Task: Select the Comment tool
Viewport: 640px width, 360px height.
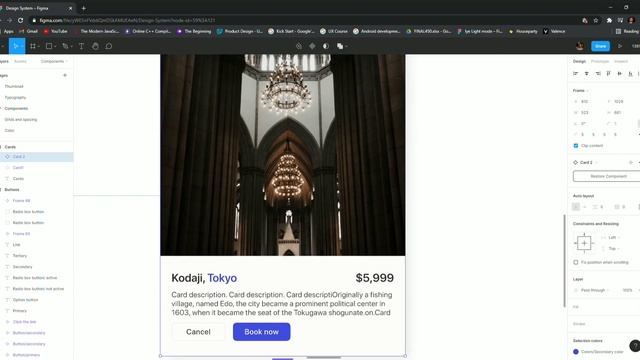Action: (109, 47)
